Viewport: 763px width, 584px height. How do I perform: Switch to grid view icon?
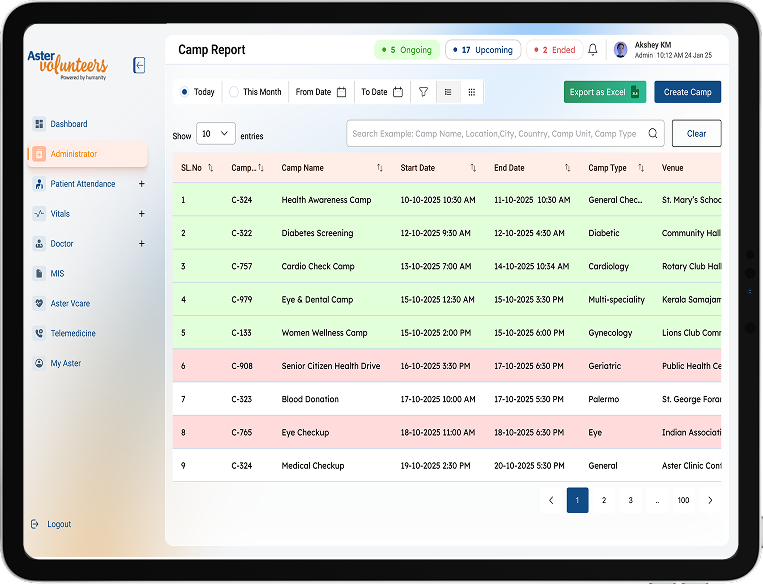tap(471, 92)
